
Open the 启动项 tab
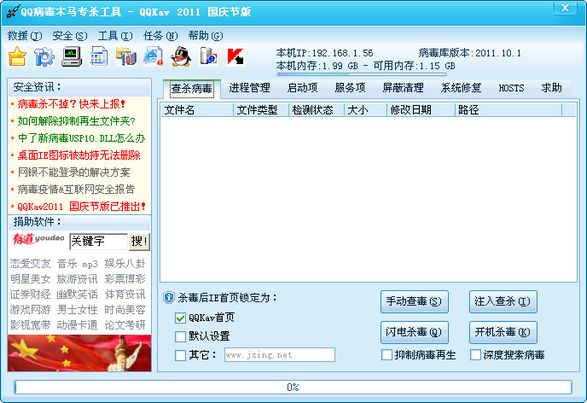point(302,88)
